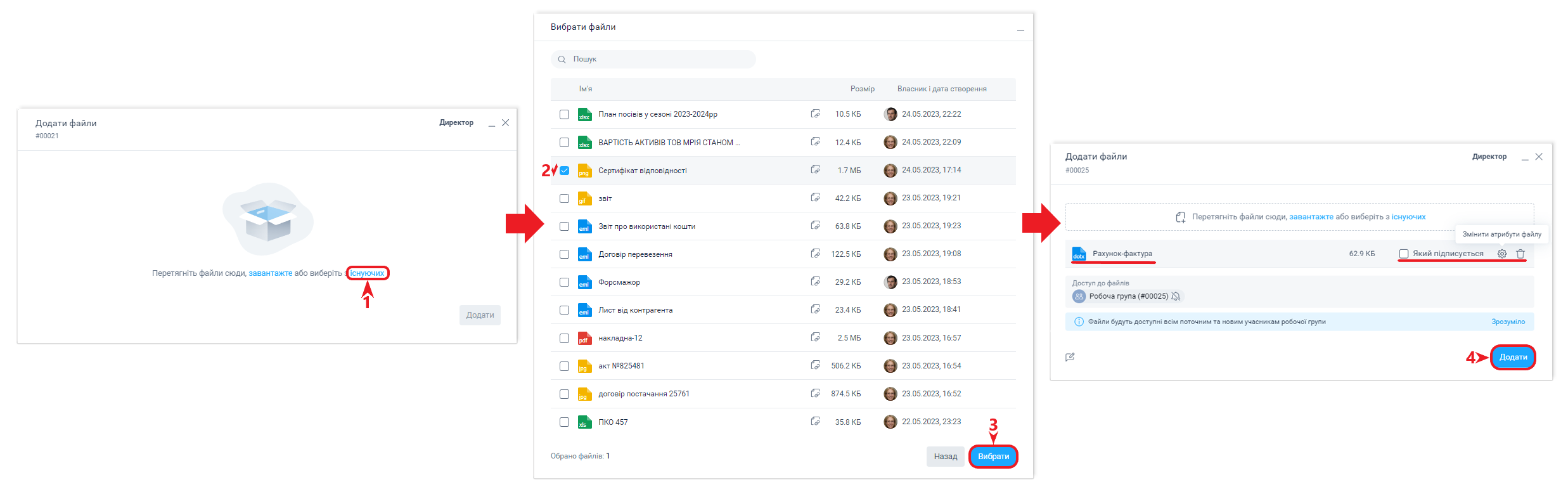Click the search magnifier icon in Пошук field
Screen dimensions: 1568x494
(562, 59)
